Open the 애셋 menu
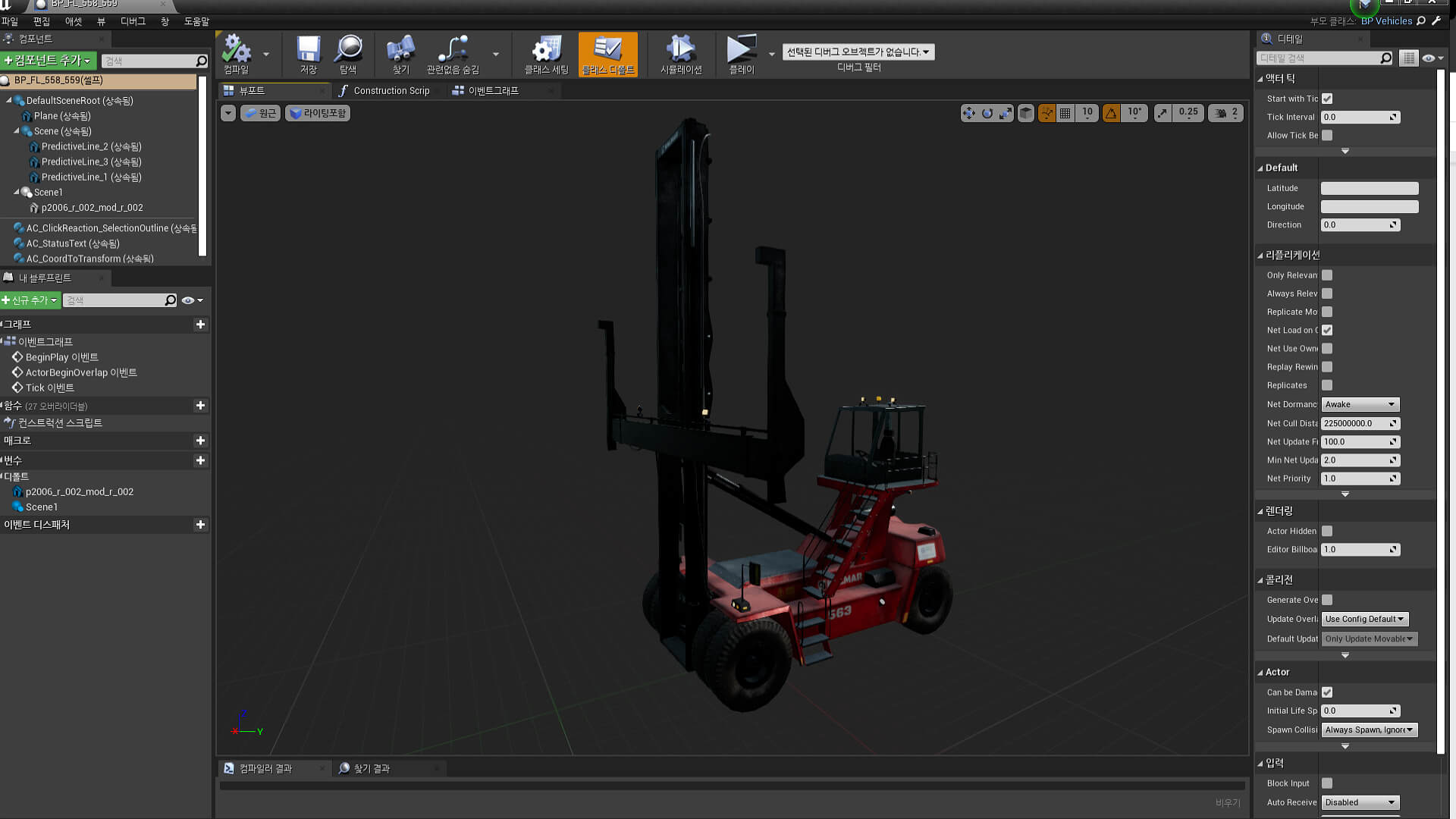 [x=73, y=21]
